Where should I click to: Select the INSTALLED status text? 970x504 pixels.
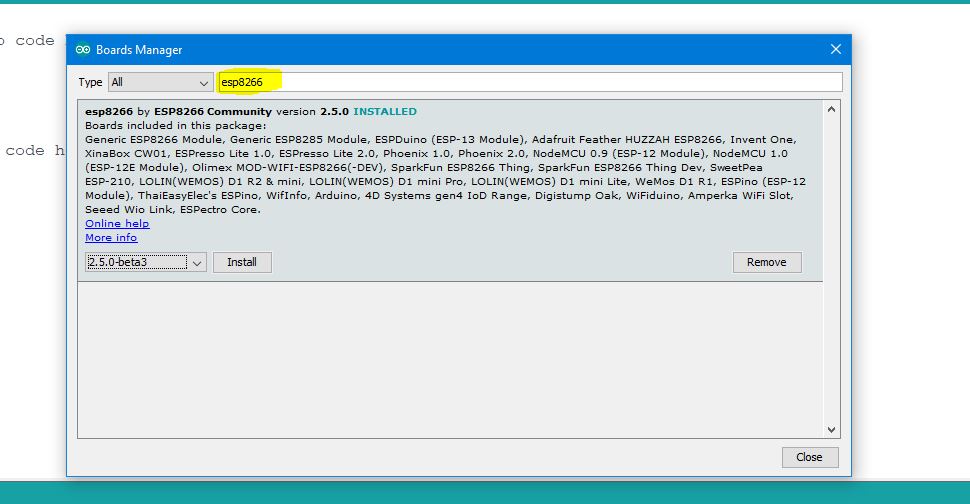point(385,111)
